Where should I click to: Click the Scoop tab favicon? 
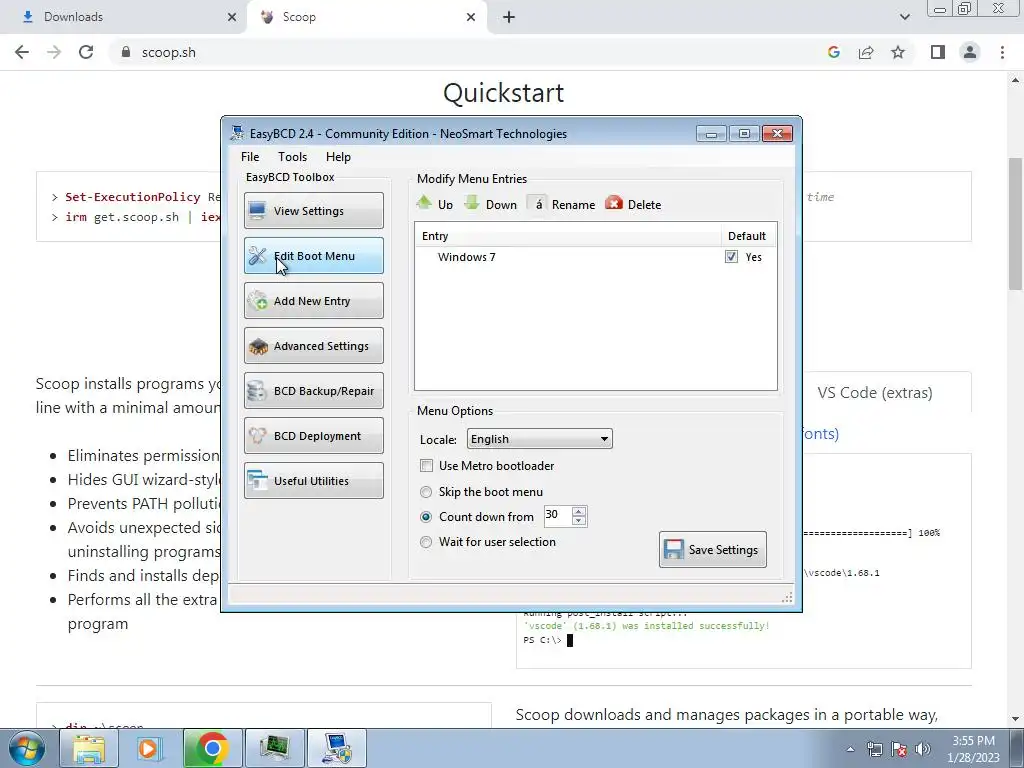[x=267, y=17]
